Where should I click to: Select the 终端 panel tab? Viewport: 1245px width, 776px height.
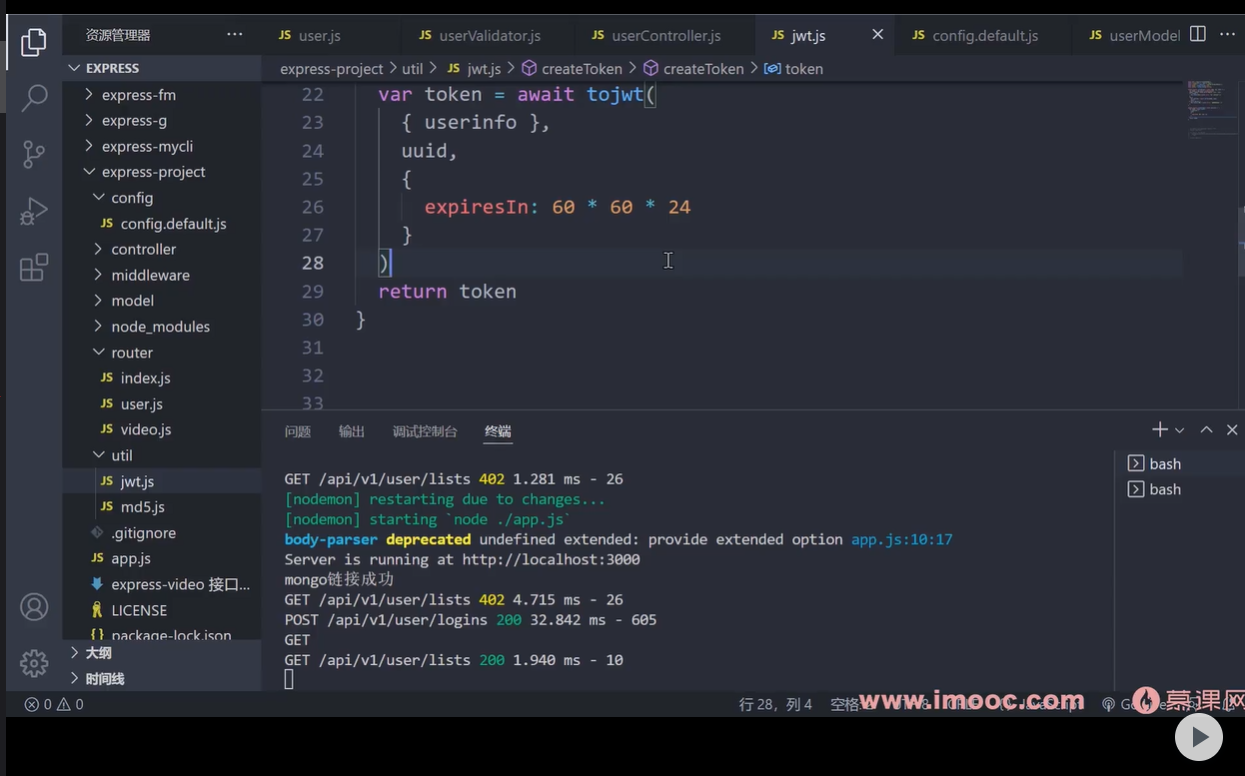click(x=498, y=432)
